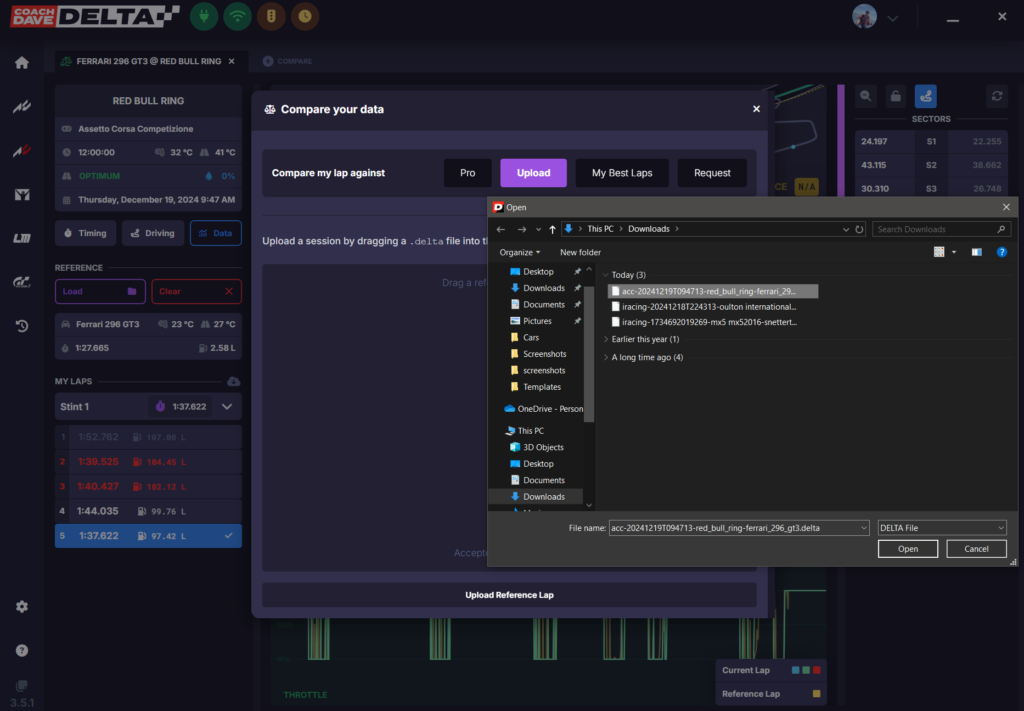Open the Organize dropdown menu
1024x711 pixels.
click(520, 252)
